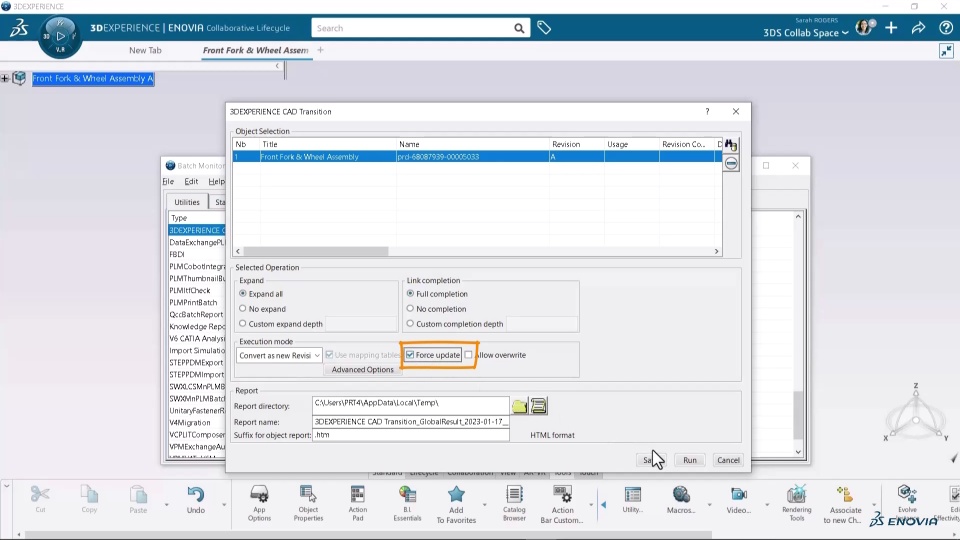Expand the Front Fork & Wheel Assembly tree node
The image size is (960, 540).
pos(5,78)
